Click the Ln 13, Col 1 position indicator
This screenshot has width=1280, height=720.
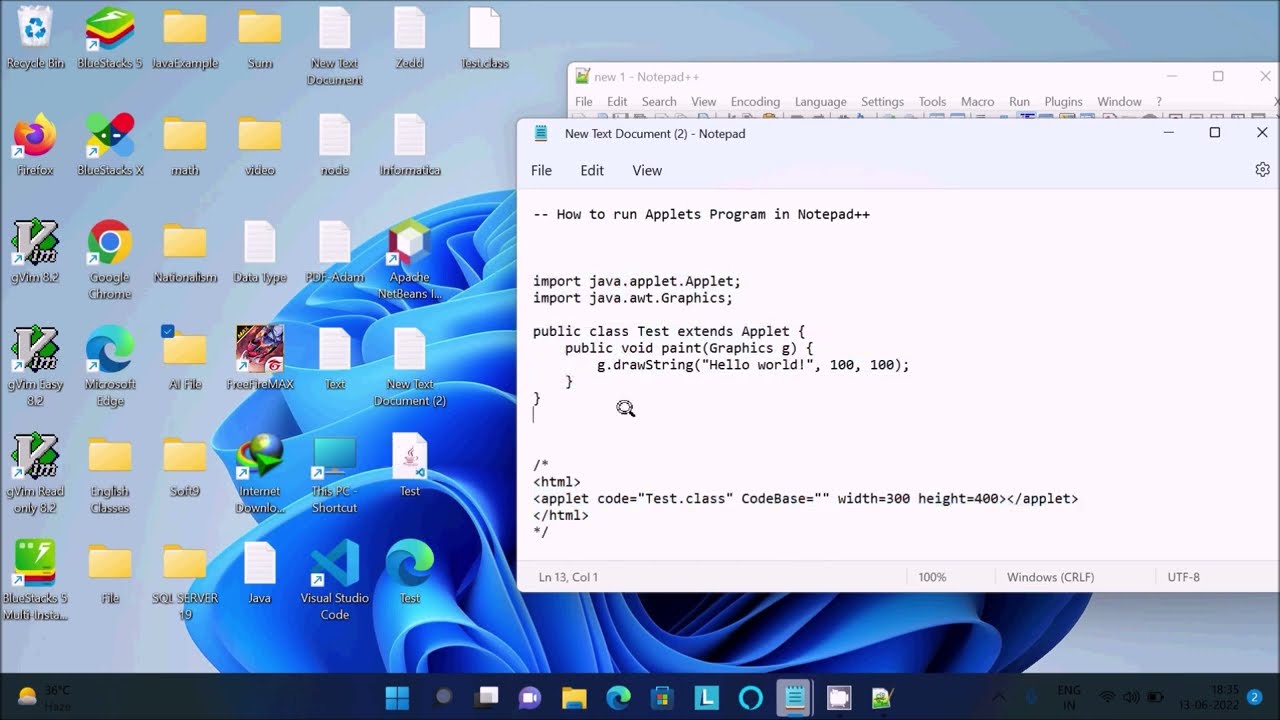click(x=568, y=577)
